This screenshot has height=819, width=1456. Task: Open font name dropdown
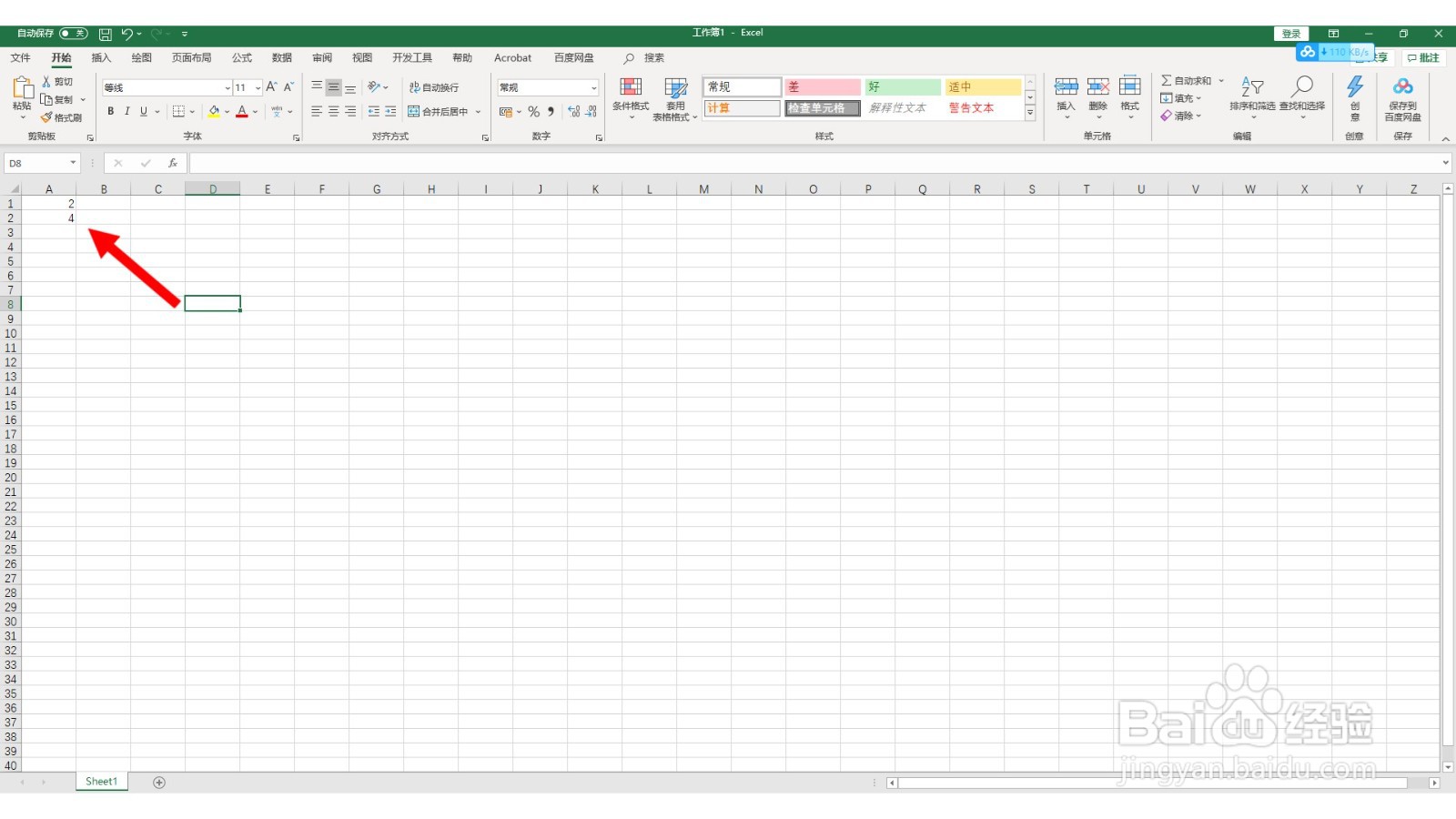227,87
